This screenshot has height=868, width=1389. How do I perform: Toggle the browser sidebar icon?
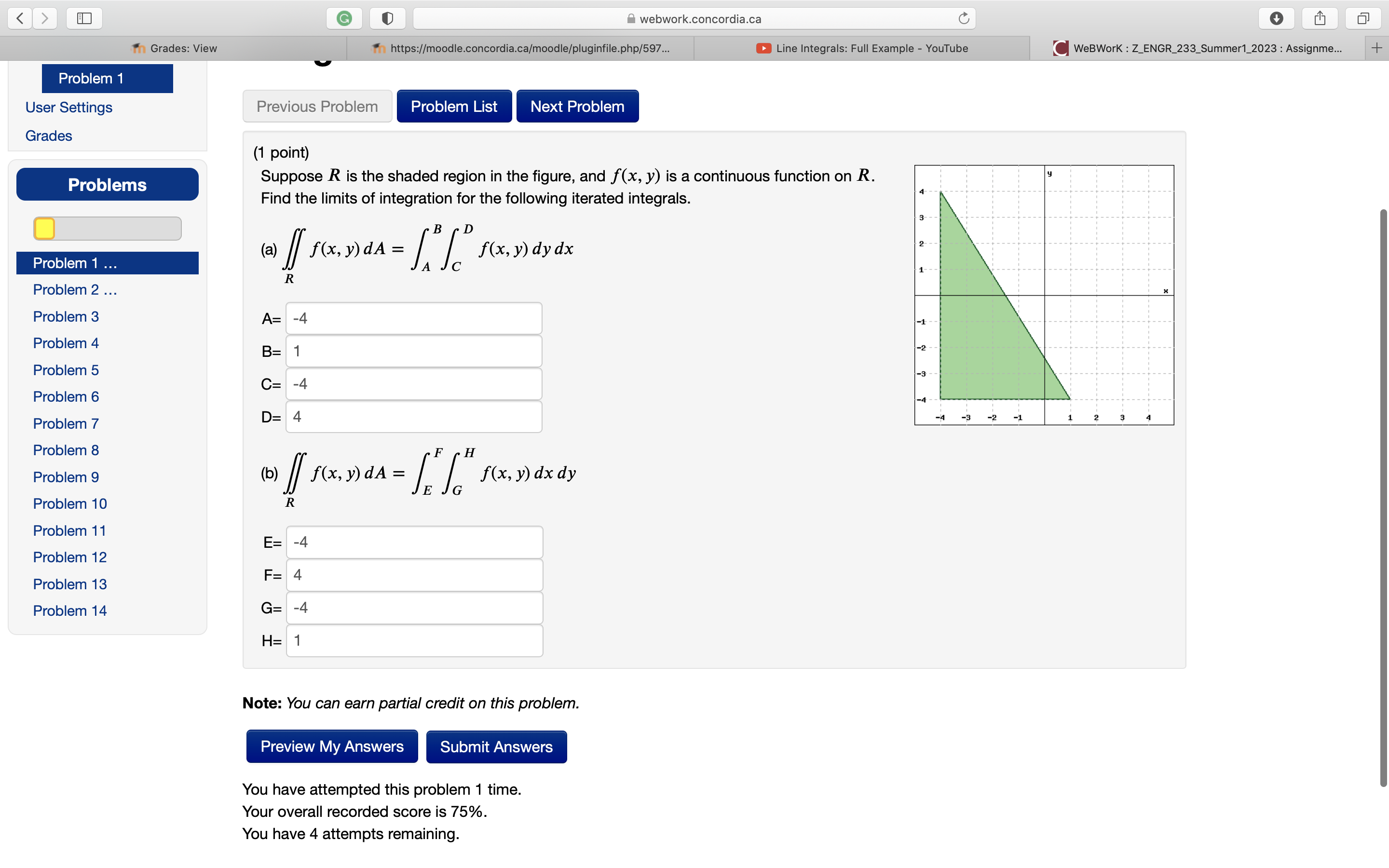pyautogui.click(x=84, y=18)
